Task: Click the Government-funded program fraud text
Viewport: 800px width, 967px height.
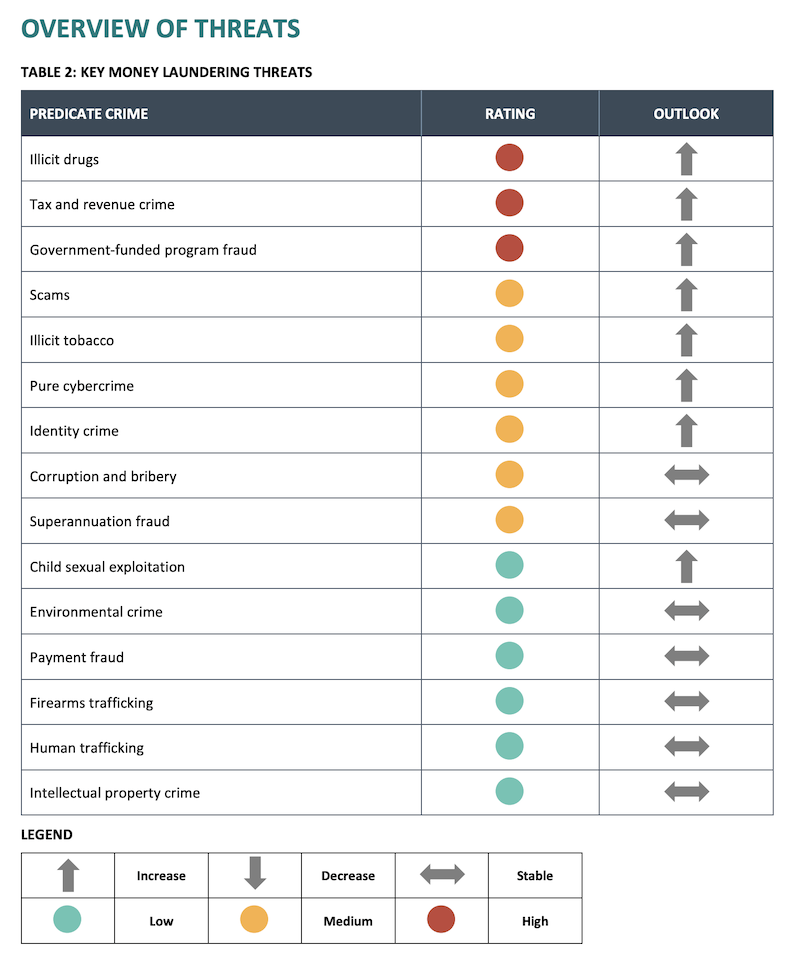Action: click(x=143, y=250)
